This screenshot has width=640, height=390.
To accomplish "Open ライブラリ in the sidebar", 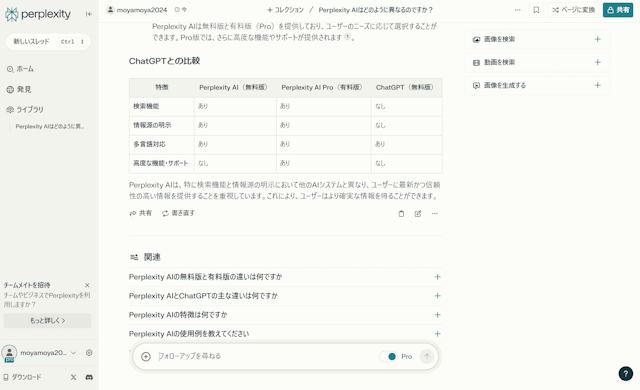I will 25,110.
